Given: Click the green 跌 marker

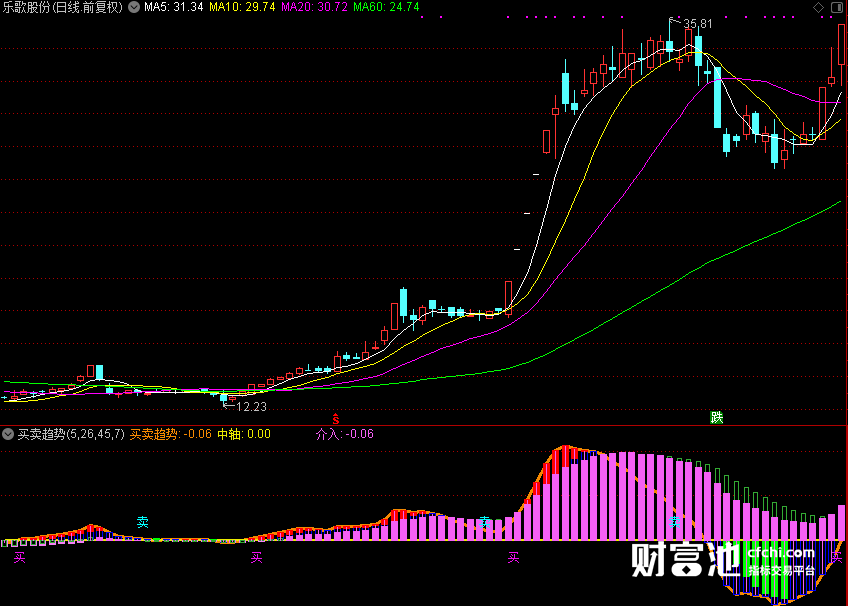Looking at the screenshot, I should (x=717, y=417).
